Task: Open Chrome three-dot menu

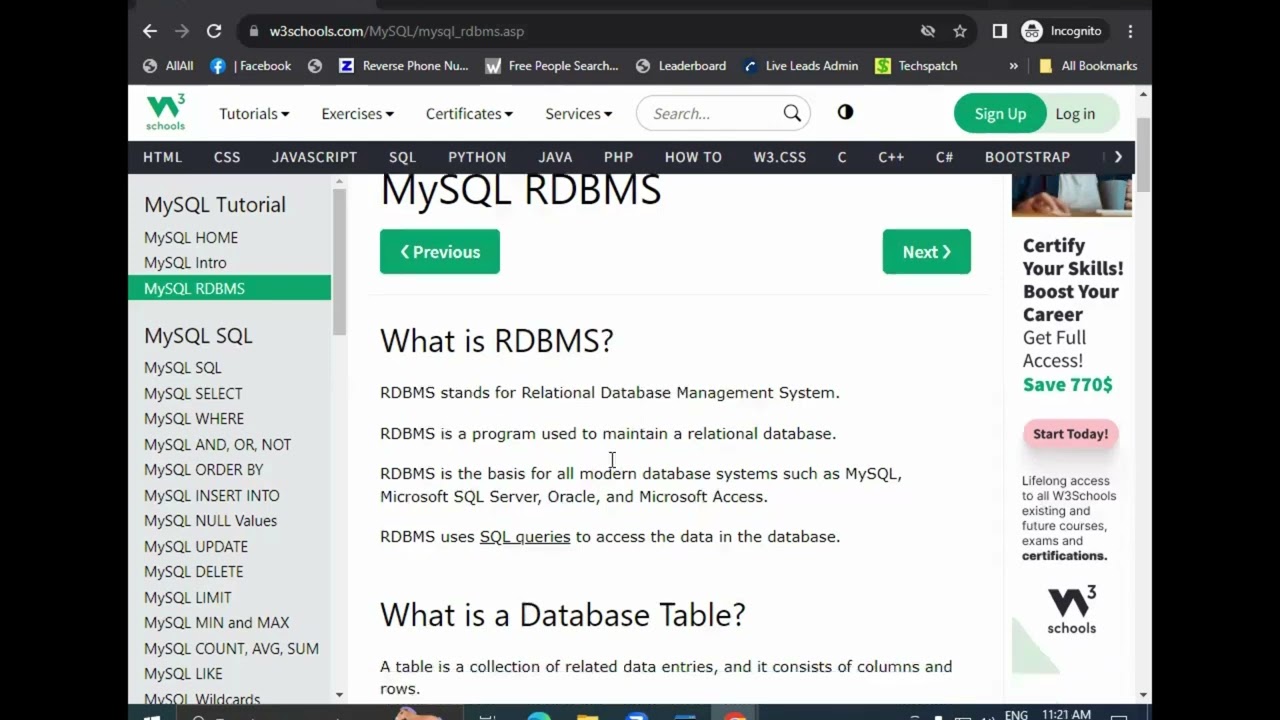Action: [x=1130, y=31]
